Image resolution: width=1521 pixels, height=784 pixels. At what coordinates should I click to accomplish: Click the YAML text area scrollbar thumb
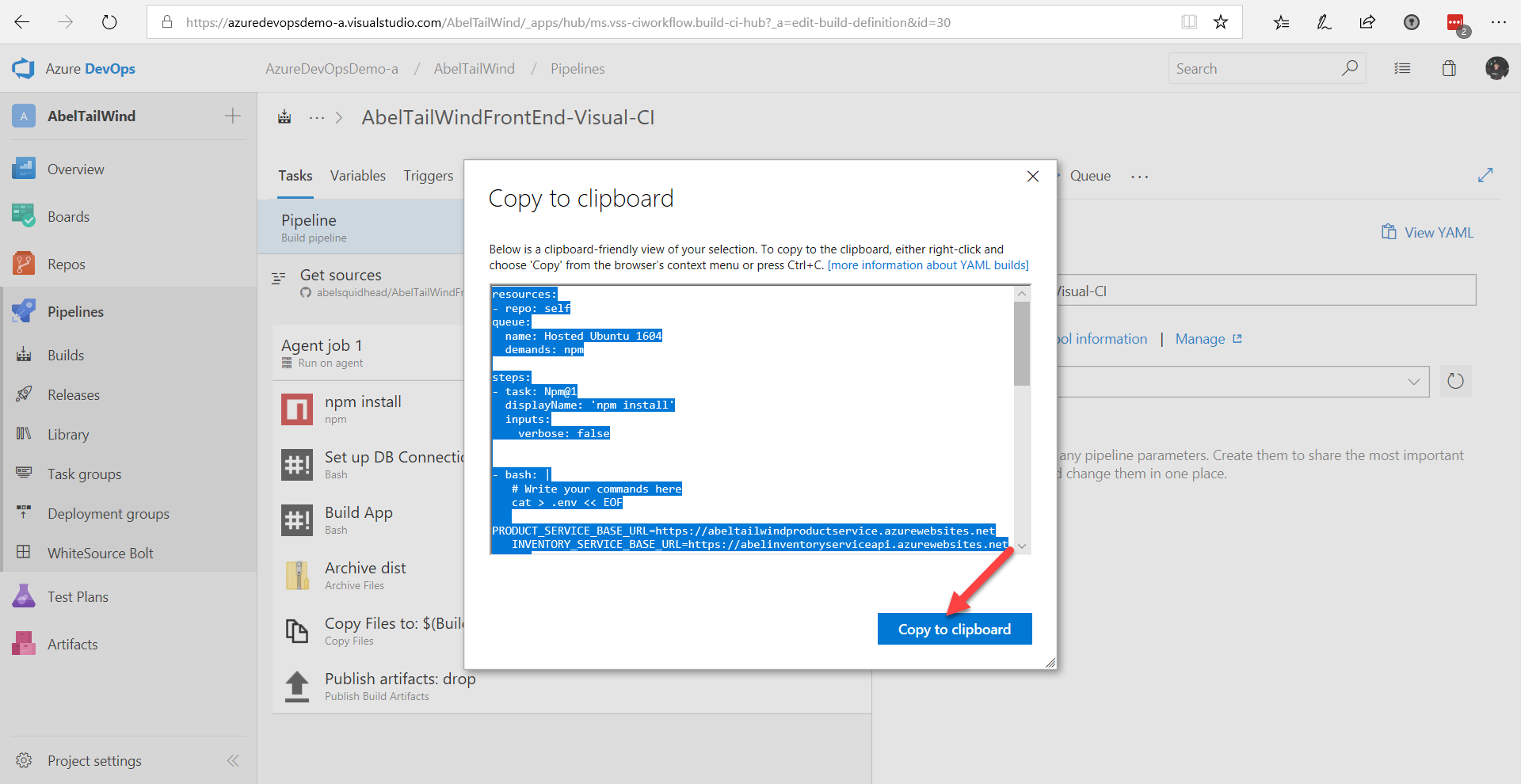[x=1022, y=344]
